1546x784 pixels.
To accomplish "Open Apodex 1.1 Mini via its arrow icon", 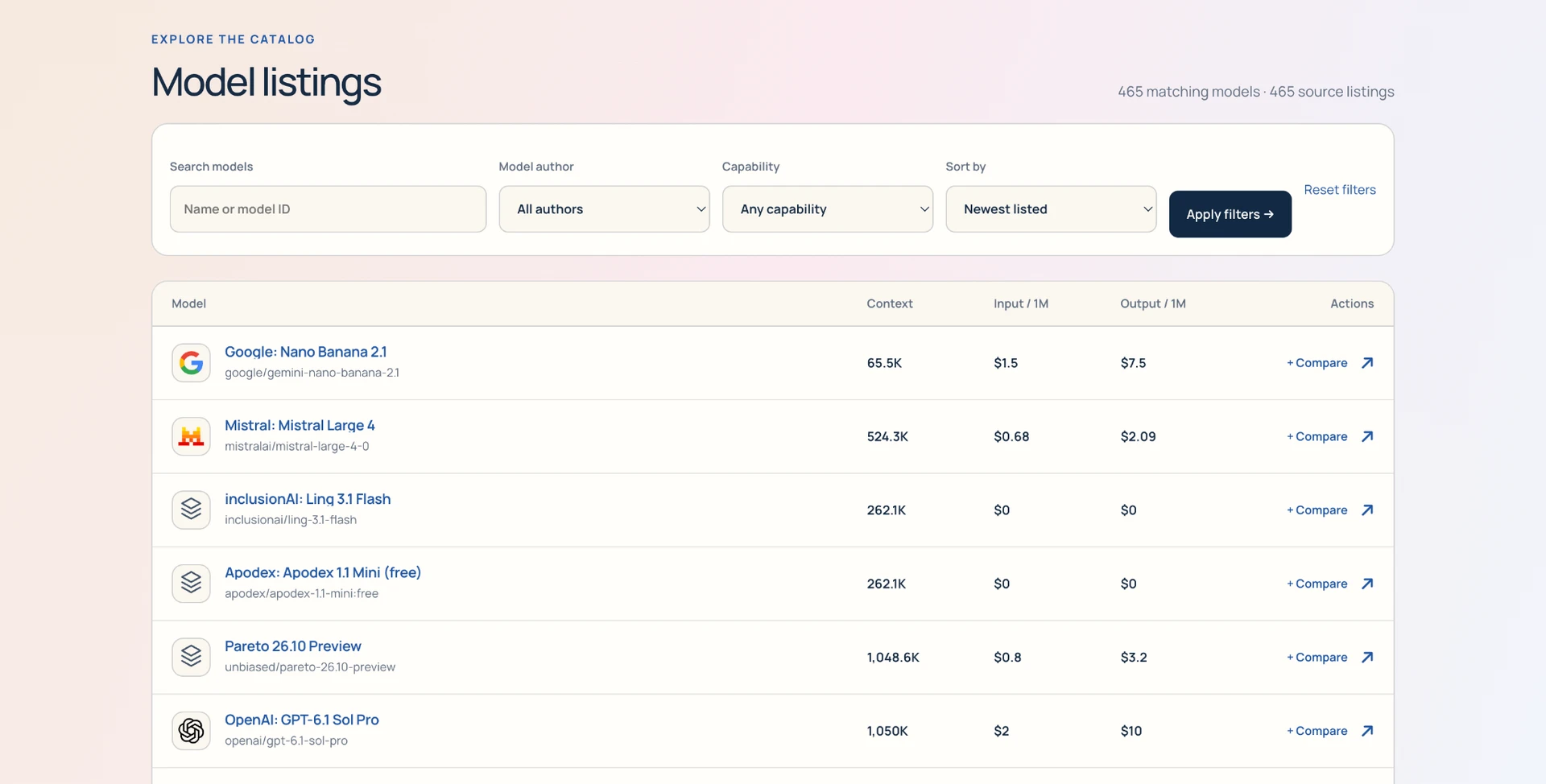I will click(x=1367, y=584).
